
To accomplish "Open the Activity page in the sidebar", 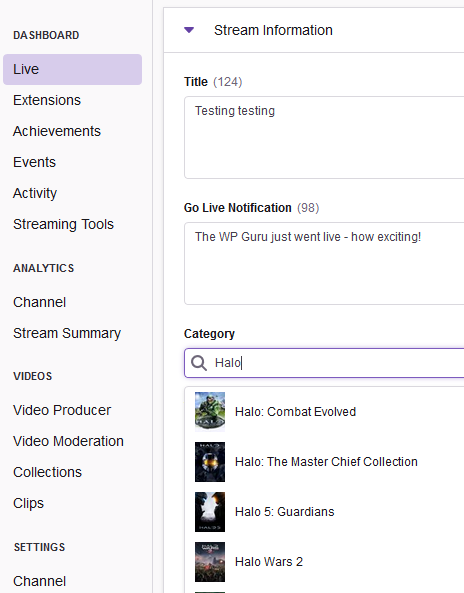I will (35, 193).
